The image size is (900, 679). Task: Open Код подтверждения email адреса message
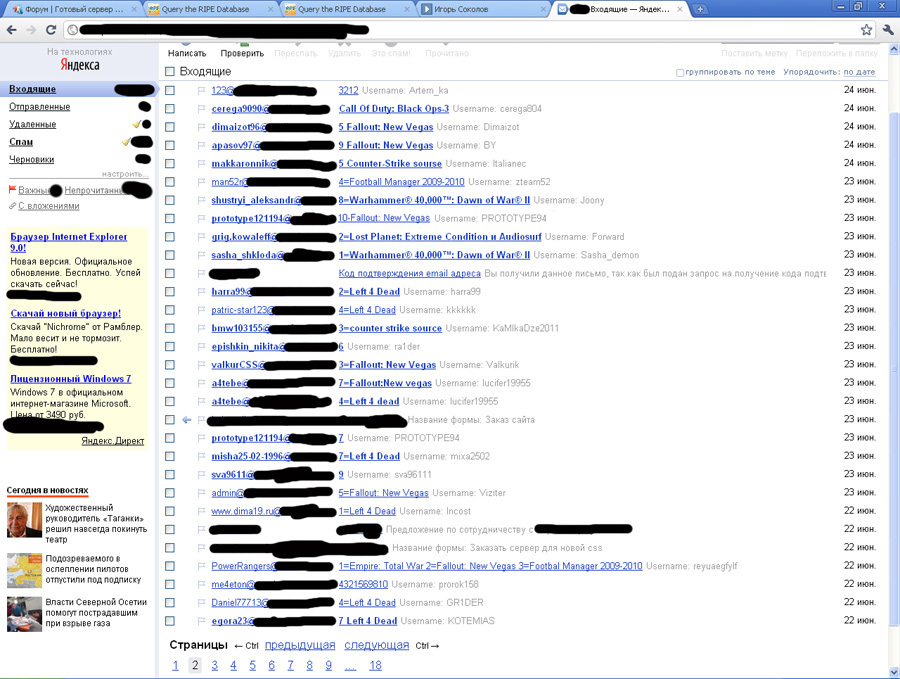(409, 273)
